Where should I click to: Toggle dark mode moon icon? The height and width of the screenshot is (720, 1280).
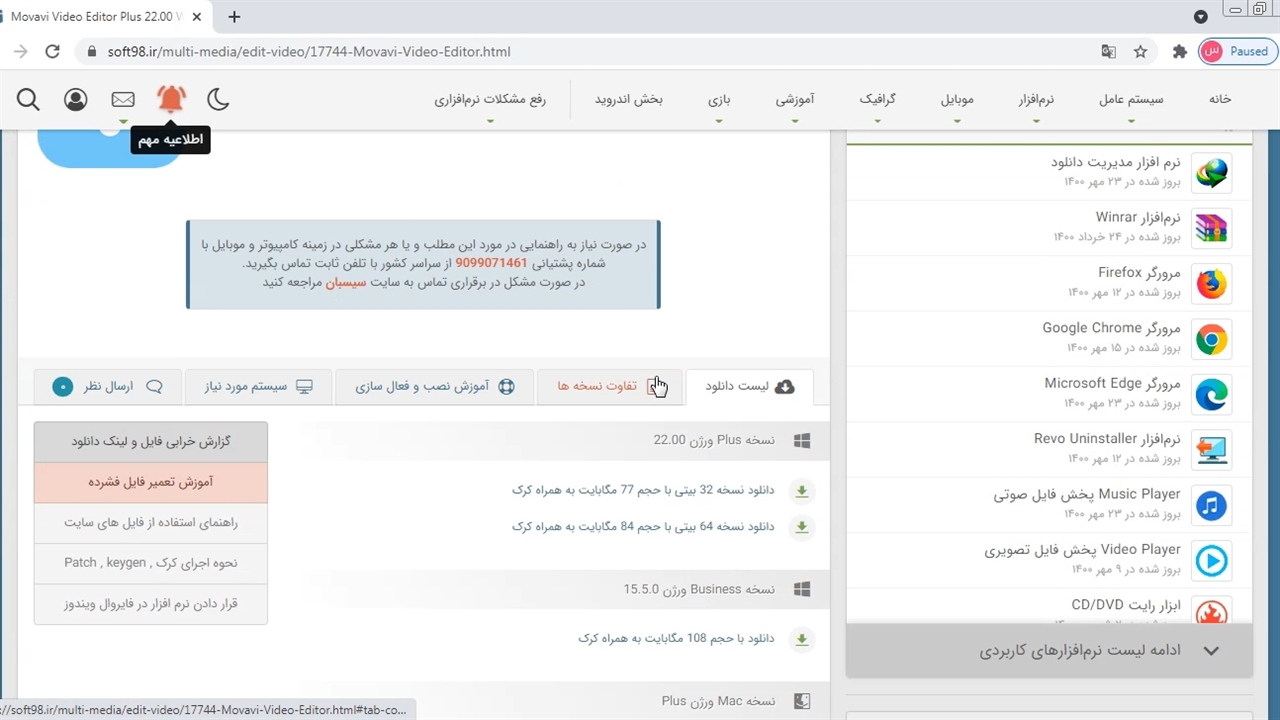(x=218, y=99)
